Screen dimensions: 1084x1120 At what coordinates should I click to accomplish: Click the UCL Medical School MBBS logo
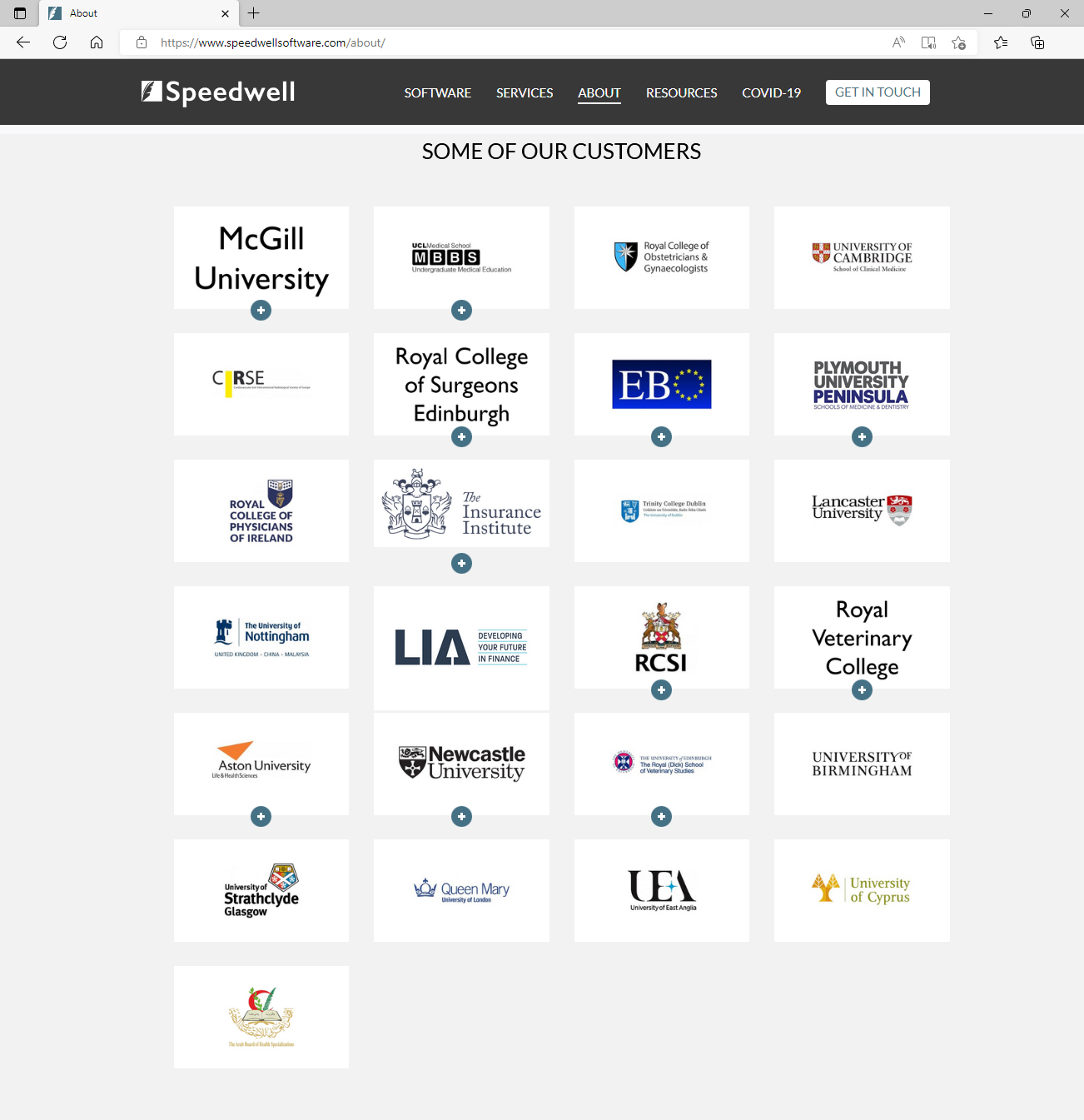point(461,258)
